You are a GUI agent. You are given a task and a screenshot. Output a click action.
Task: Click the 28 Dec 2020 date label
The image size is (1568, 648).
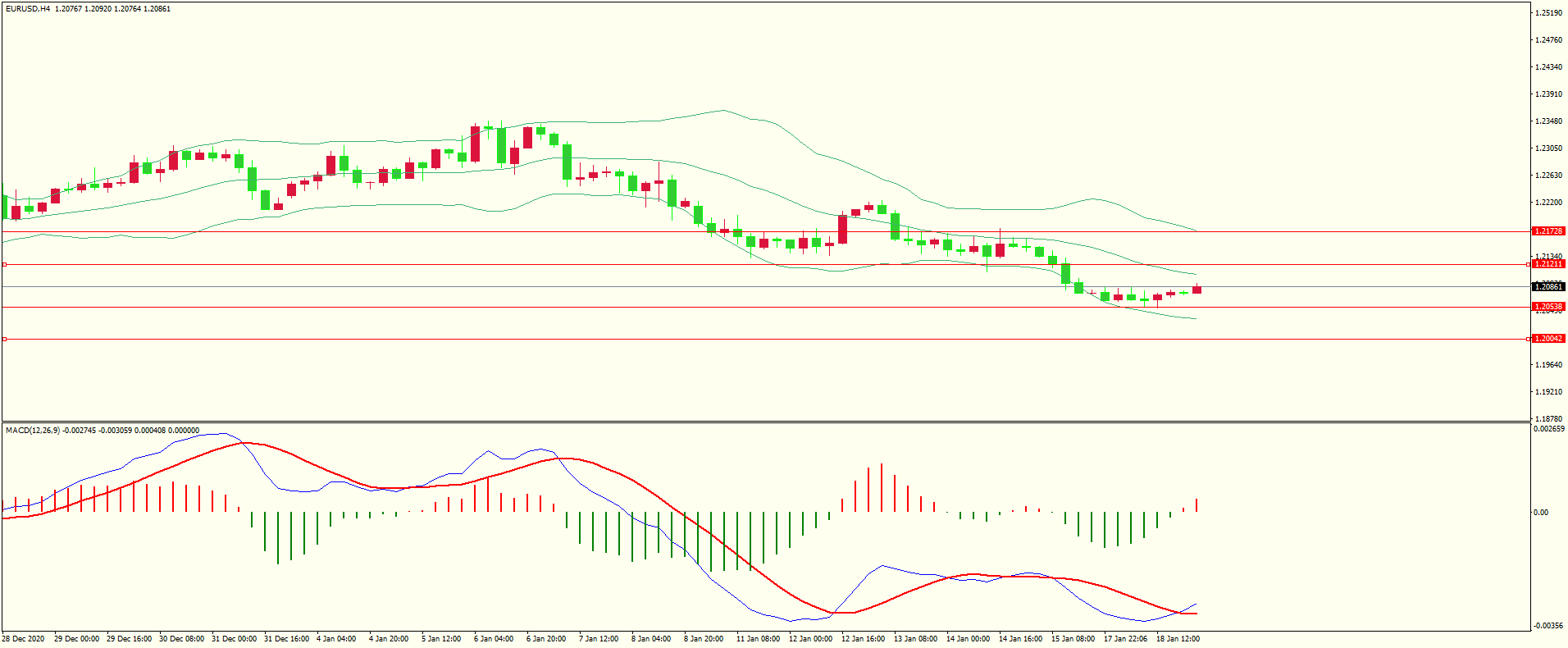24,639
